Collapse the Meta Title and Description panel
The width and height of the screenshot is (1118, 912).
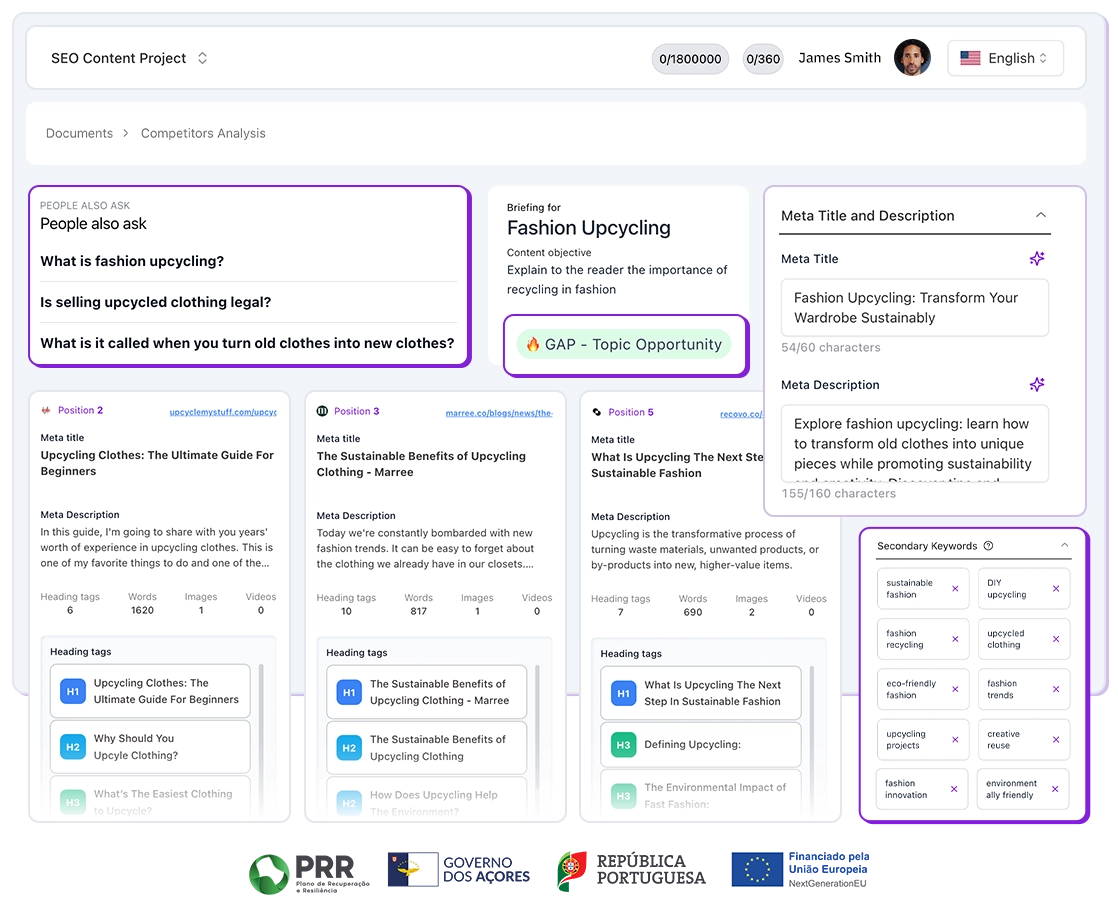point(1041,214)
